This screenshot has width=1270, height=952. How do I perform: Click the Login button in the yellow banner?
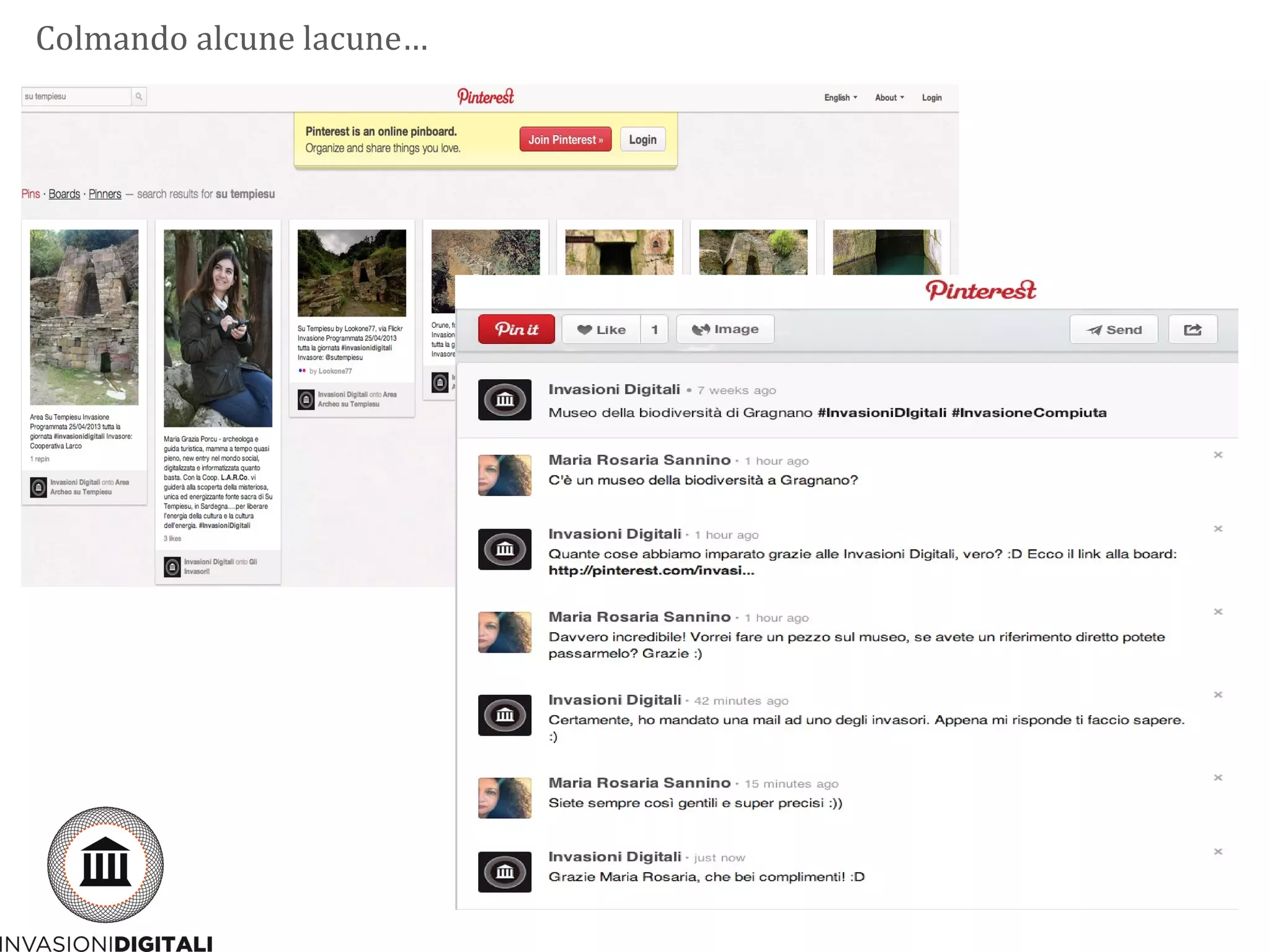click(642, 139)
